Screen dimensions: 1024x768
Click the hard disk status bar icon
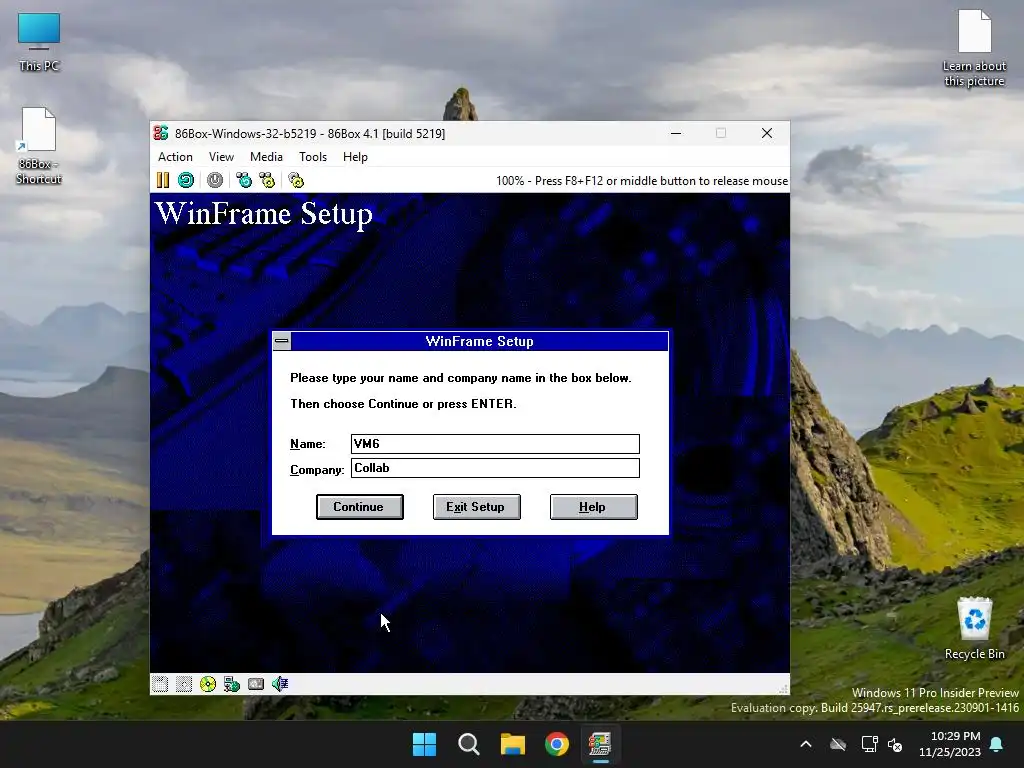(x=256, y=684)
